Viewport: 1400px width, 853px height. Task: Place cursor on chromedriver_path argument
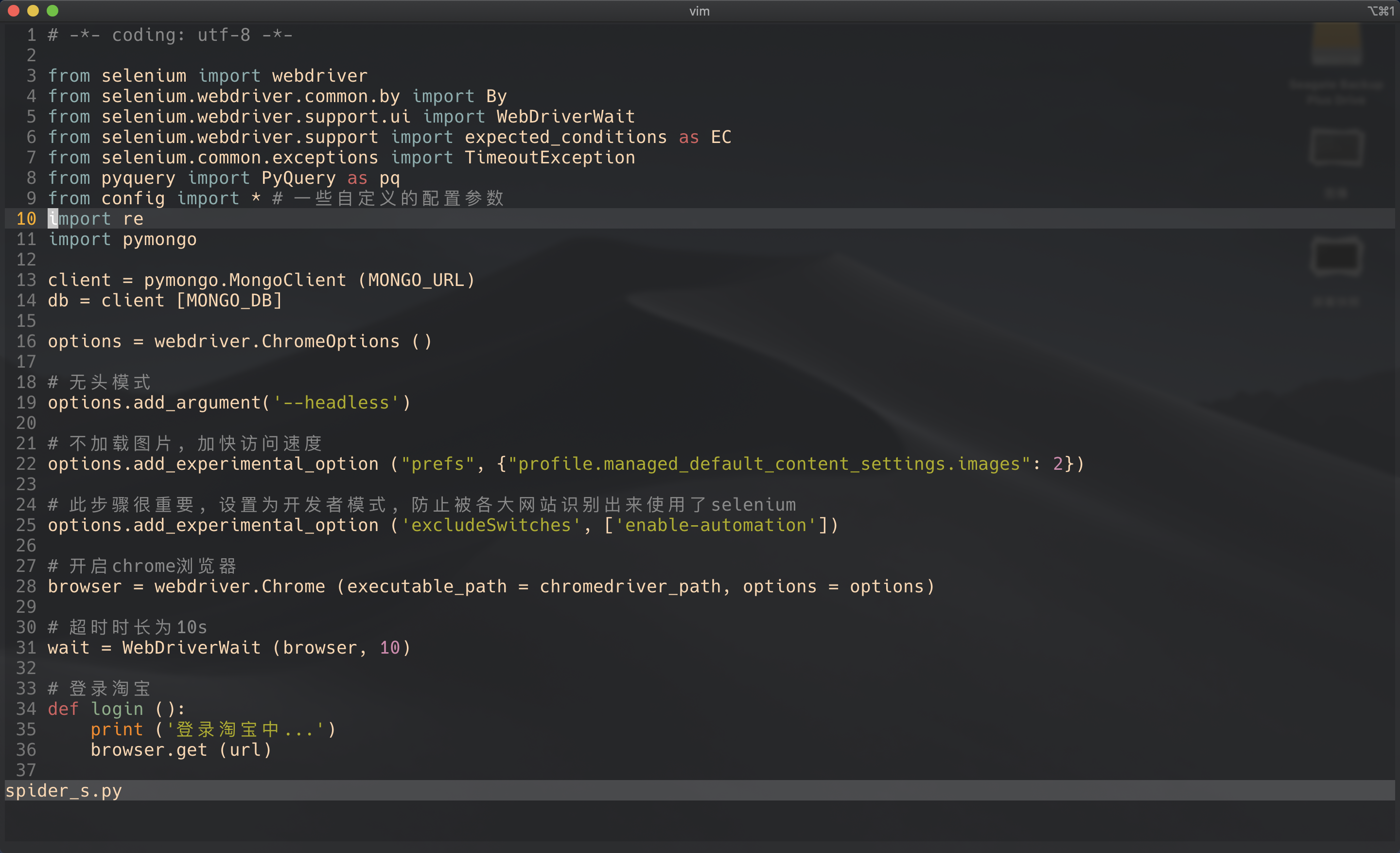coord(630,587)
